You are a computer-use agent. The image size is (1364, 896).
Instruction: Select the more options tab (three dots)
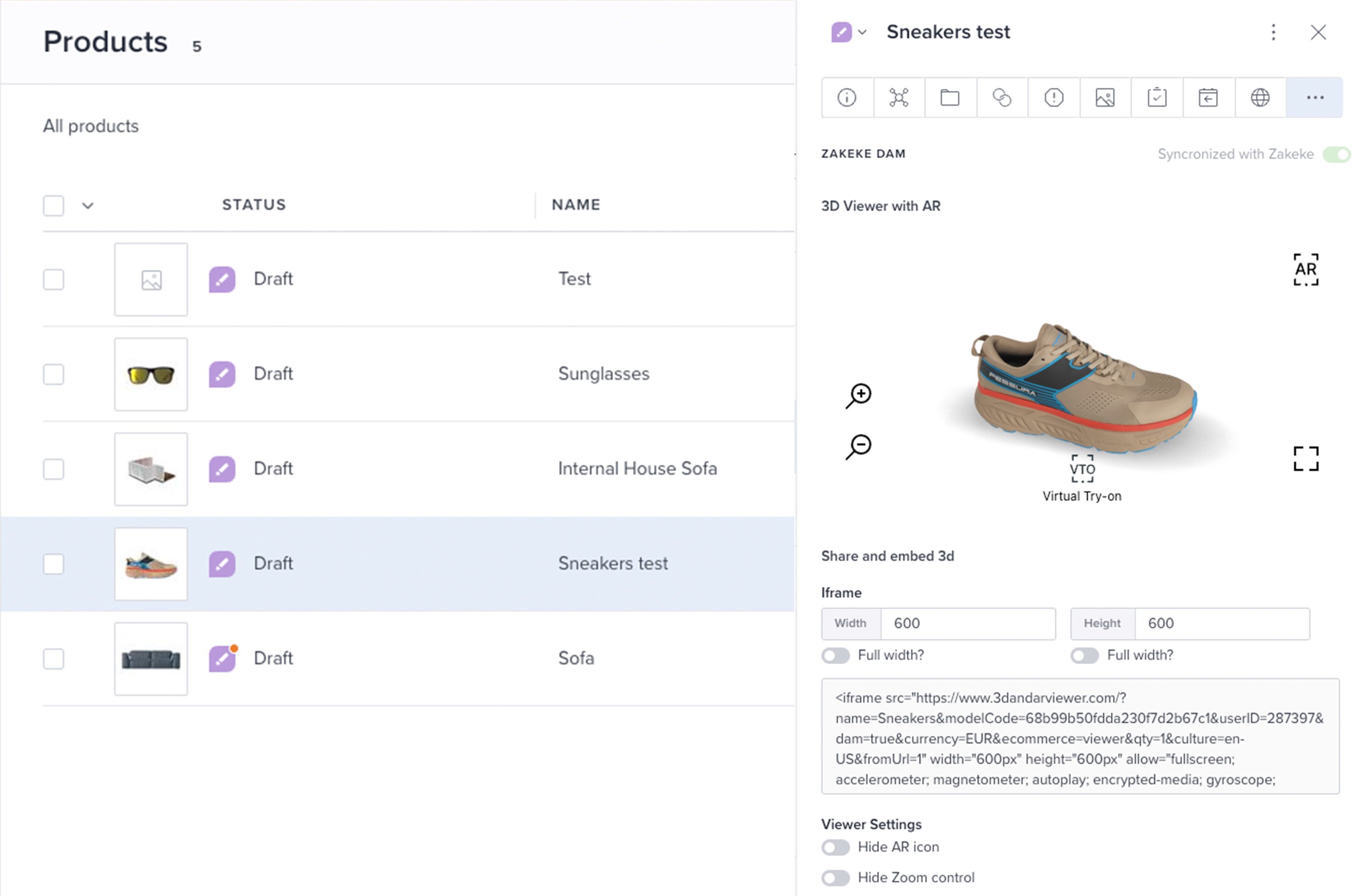[x=1314, y=97]
